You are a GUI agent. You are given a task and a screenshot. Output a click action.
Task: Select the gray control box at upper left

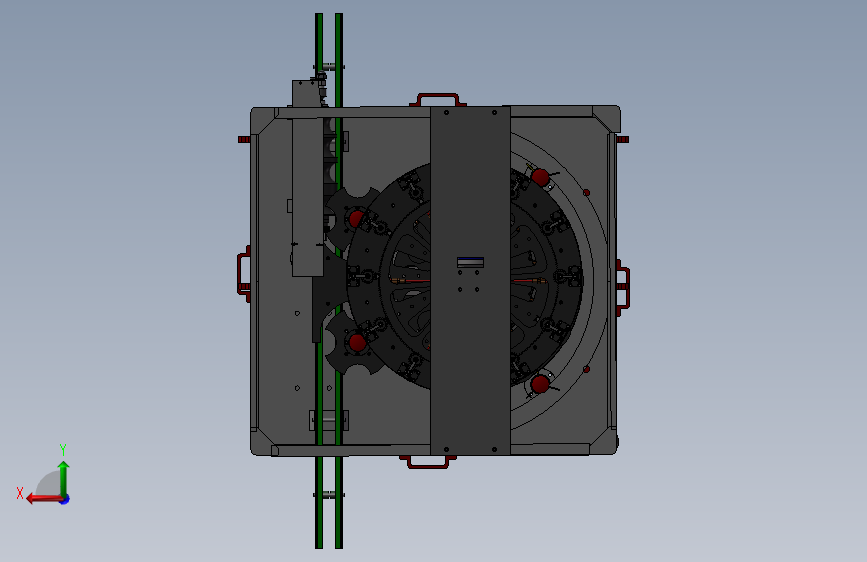coord(307,178)
